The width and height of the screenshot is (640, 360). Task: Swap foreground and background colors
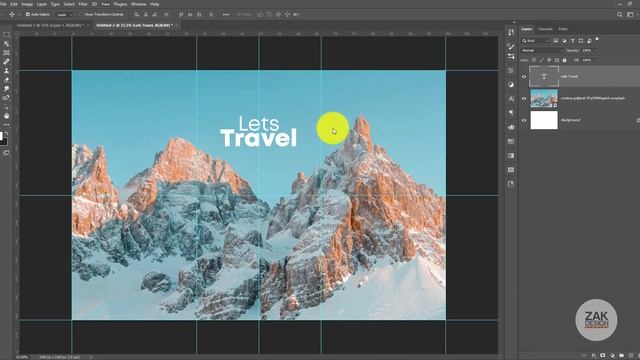tap(6, 133)
